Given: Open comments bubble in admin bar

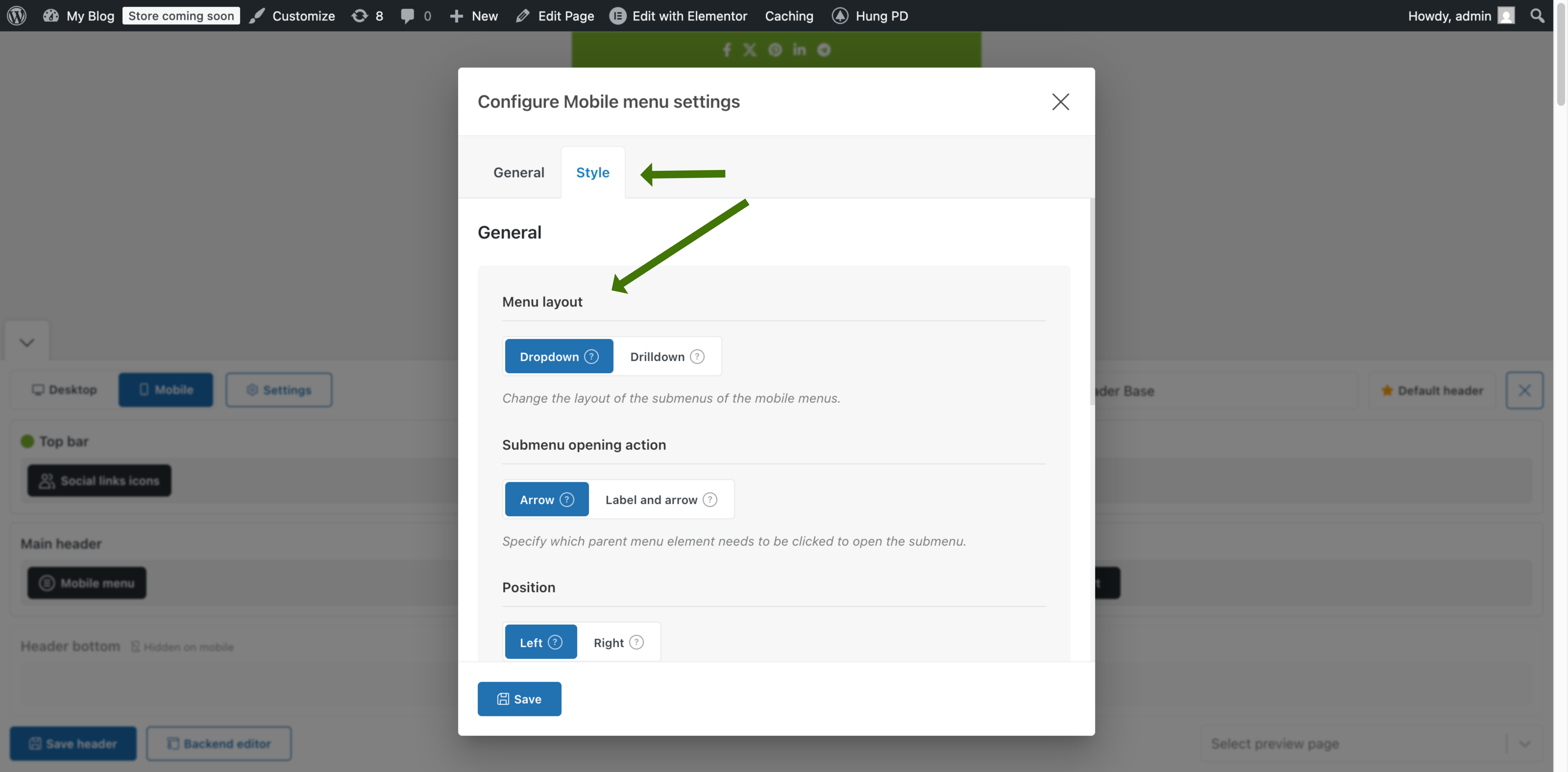Looking at the screenshot, I should point(416,16).
